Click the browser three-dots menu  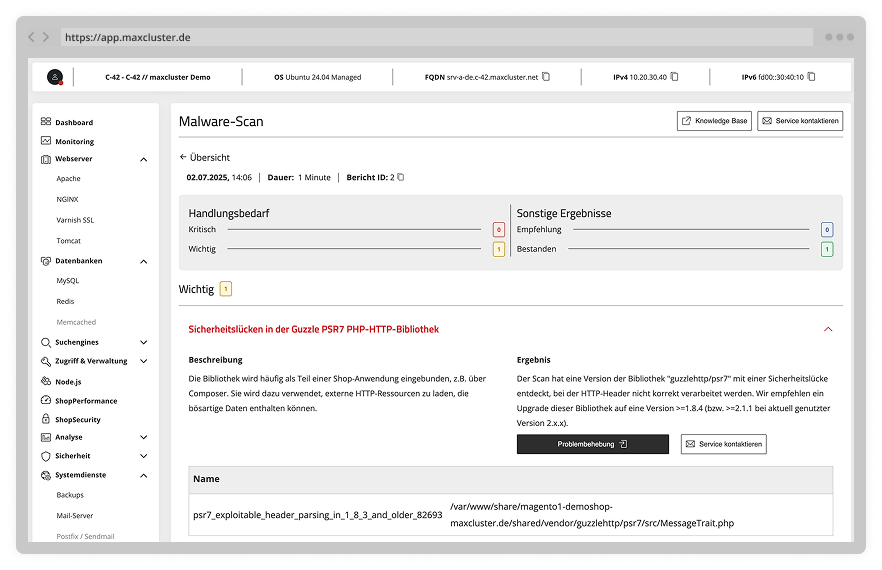point(839,37)
